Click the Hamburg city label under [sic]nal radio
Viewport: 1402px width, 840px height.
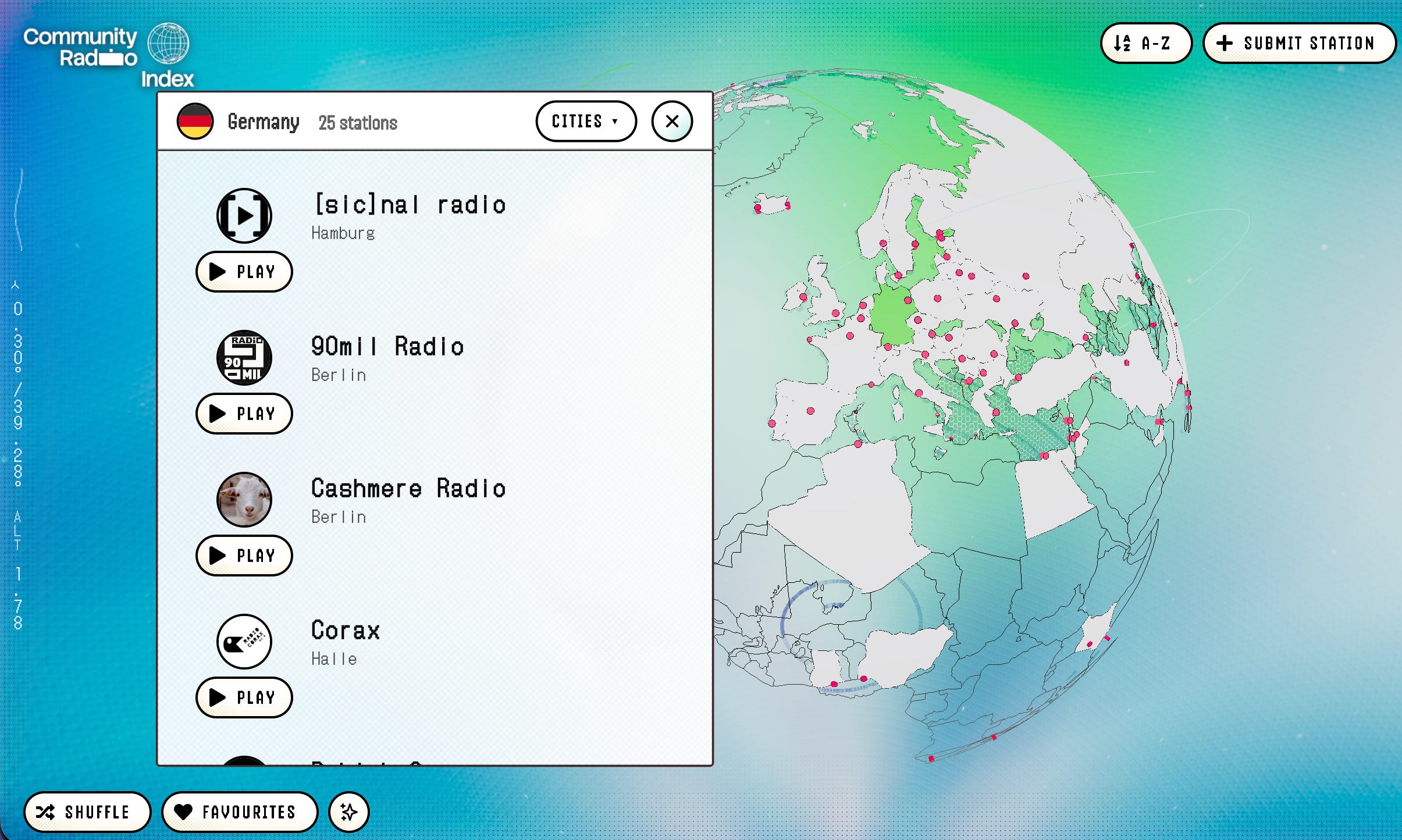click(x=343, y=233)
